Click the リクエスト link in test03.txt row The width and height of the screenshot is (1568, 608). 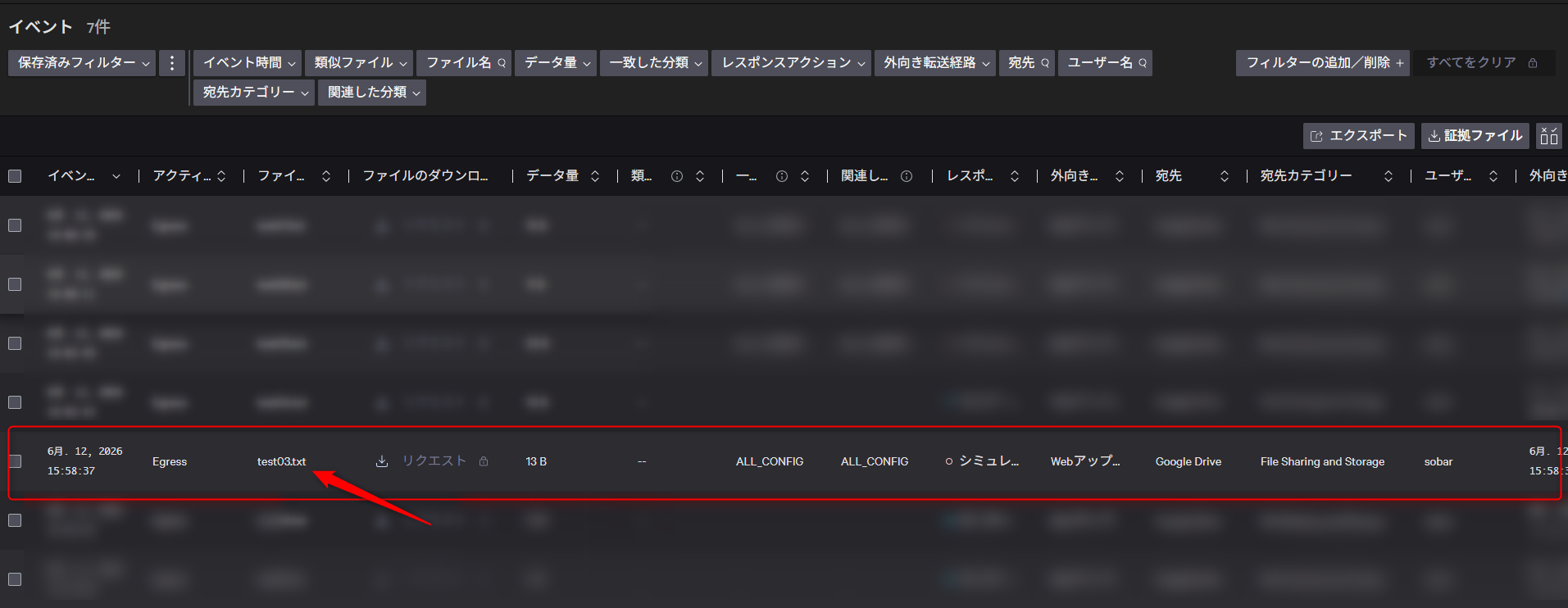tap(434, 461)
